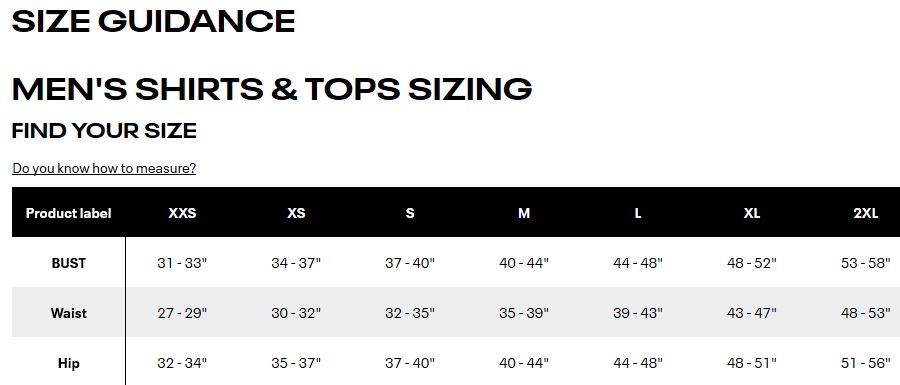Click the M waist measurement 35 - 39"
900x385 pixels.
[524, 313]
